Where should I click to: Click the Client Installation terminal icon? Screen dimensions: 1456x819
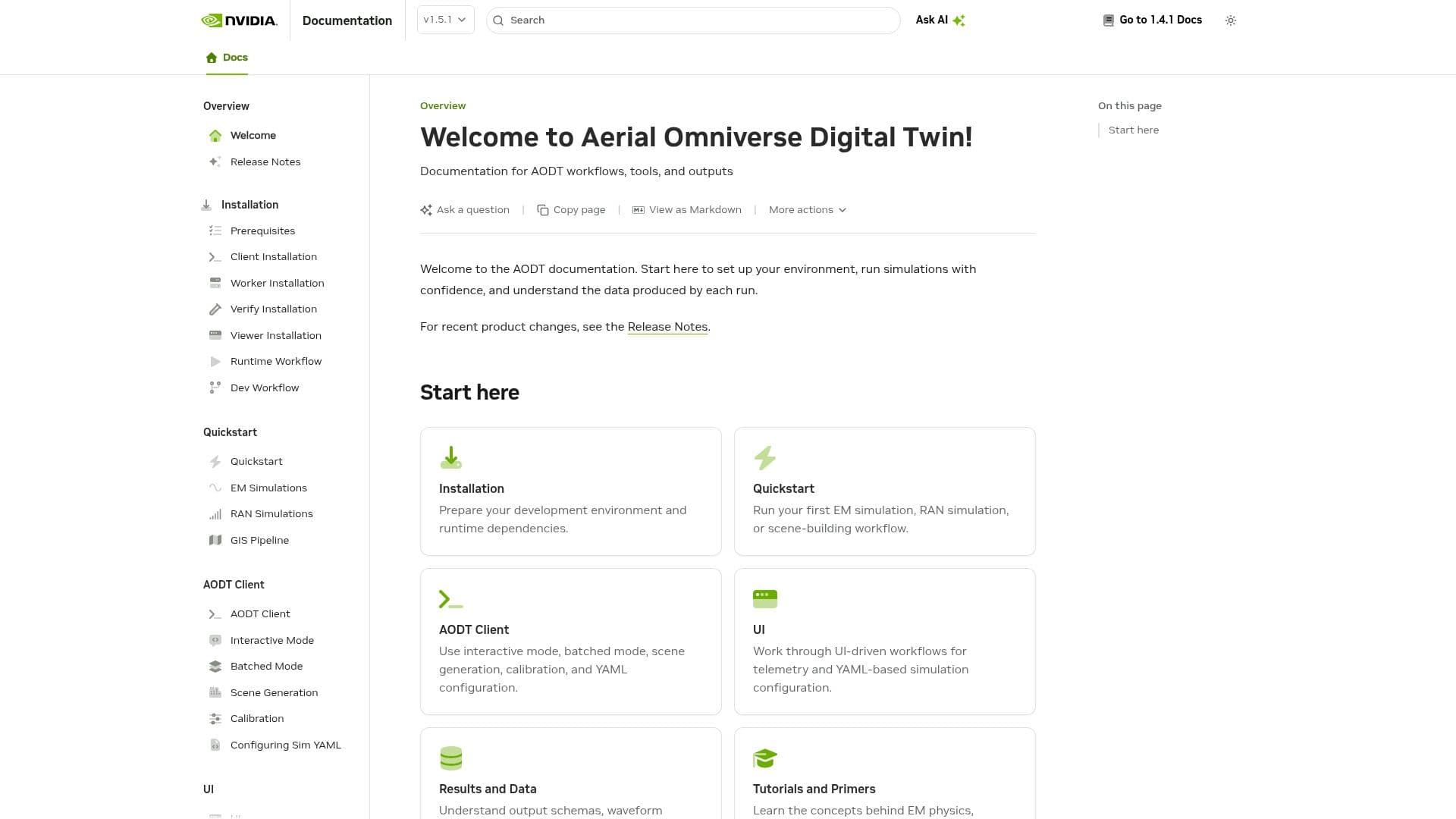215,257
